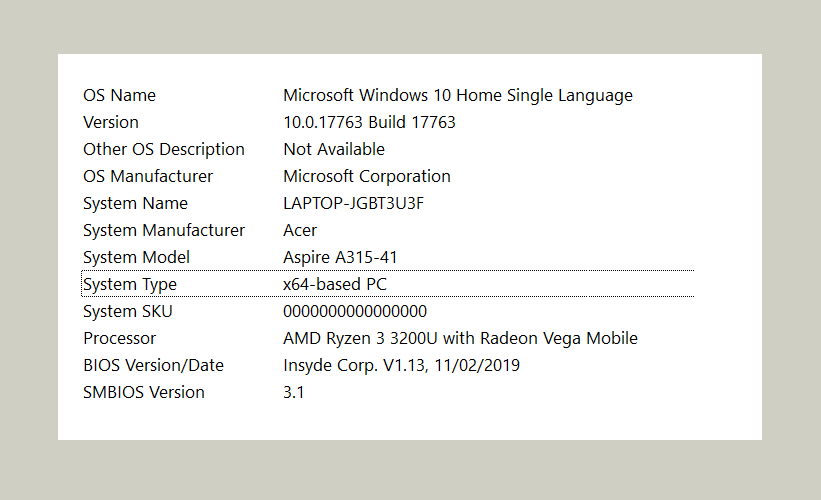Select the highlighted System Type row
The width and height of the screenshot is (821, 500).
[387, 284]
